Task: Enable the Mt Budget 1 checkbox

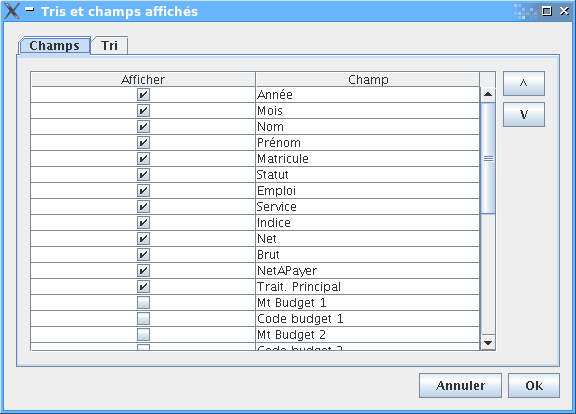Action: [143, 303]
